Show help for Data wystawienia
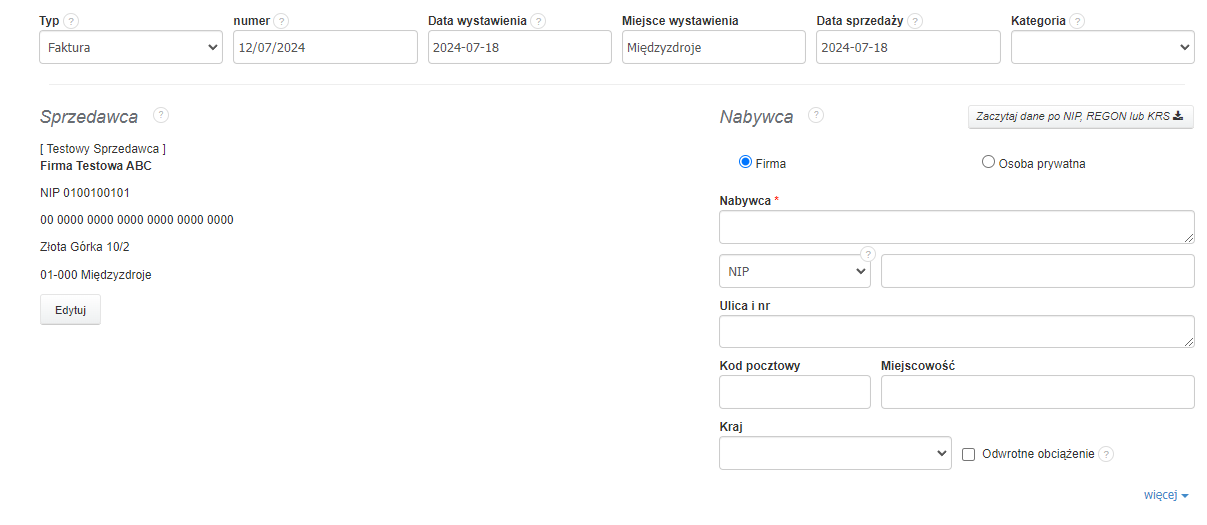This screenshot has height=525, width=1207. (539, 21)
